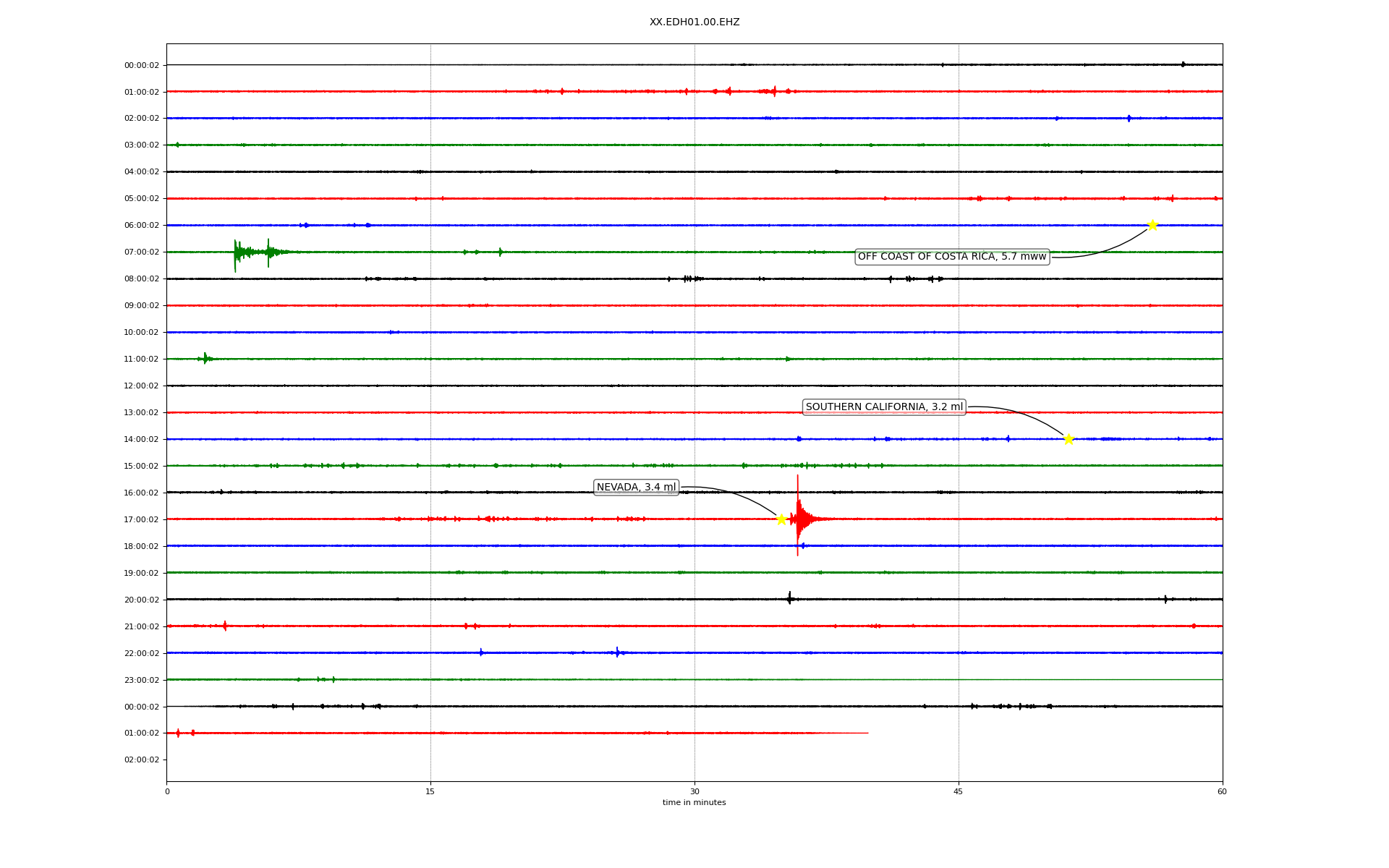Click the SOUTHERN CALIFORNIA, 3.2 ml label

[x=884, y=407]
